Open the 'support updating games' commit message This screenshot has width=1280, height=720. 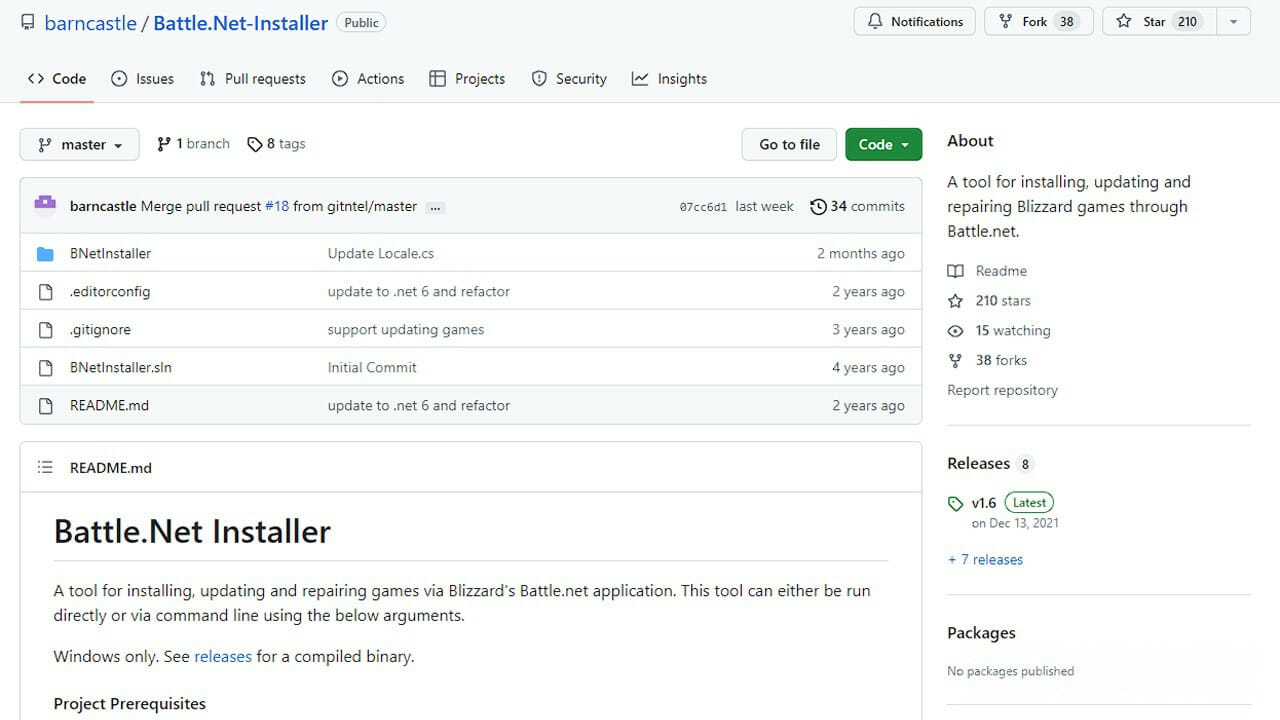click(x=406, y=330)
